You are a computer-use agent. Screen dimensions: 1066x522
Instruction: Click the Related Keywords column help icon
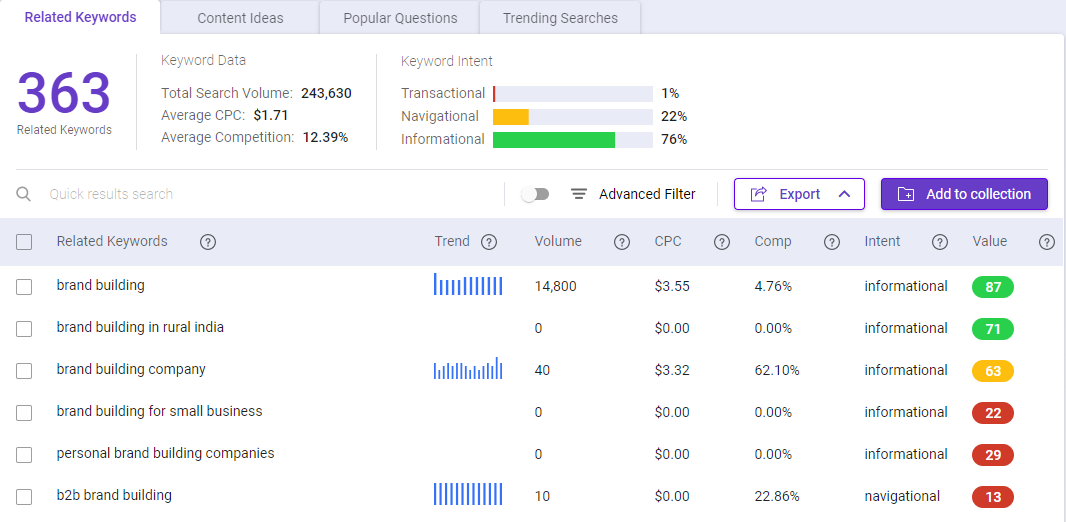point(208,242)
